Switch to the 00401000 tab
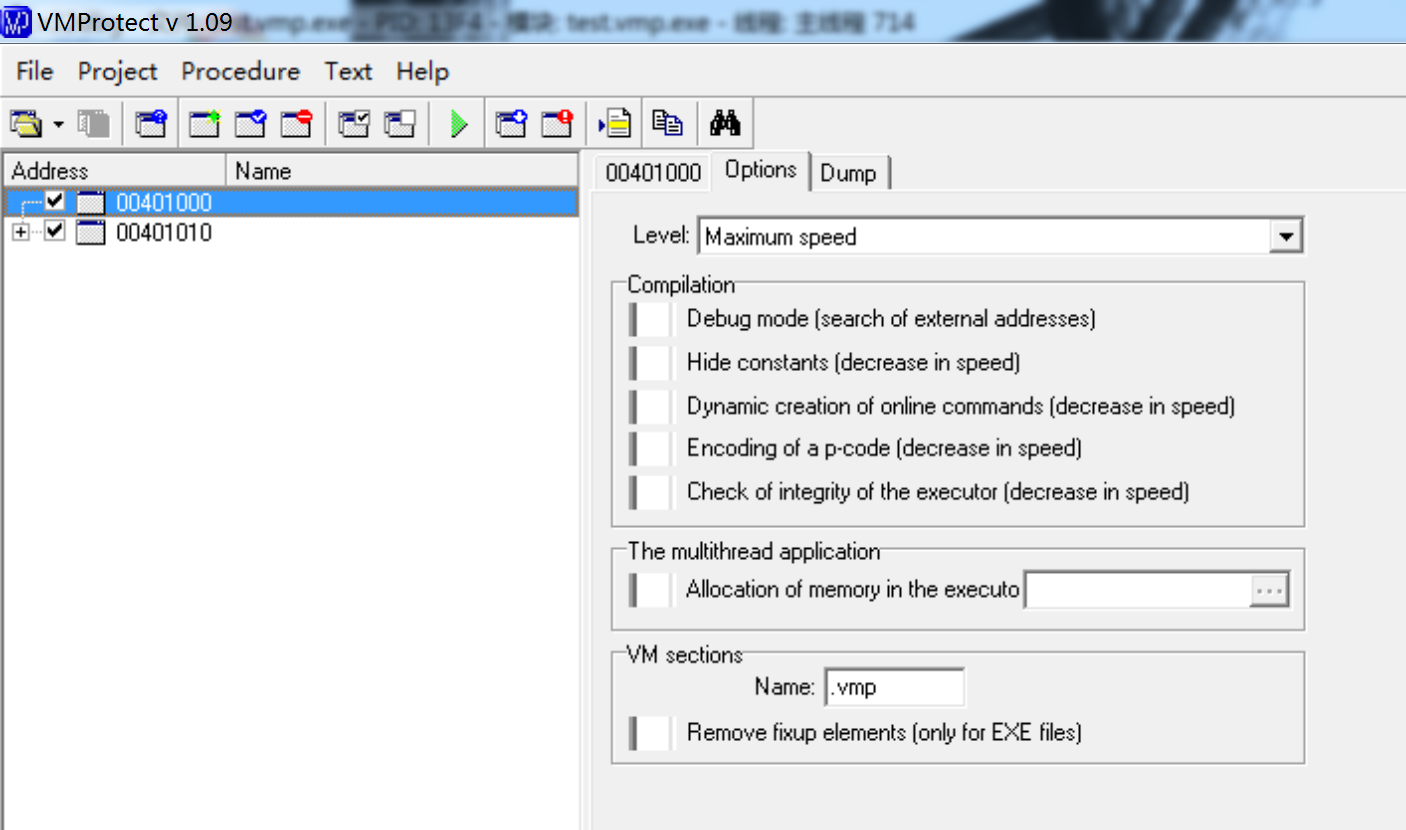Screen dimensions: 1406x830 653,173
